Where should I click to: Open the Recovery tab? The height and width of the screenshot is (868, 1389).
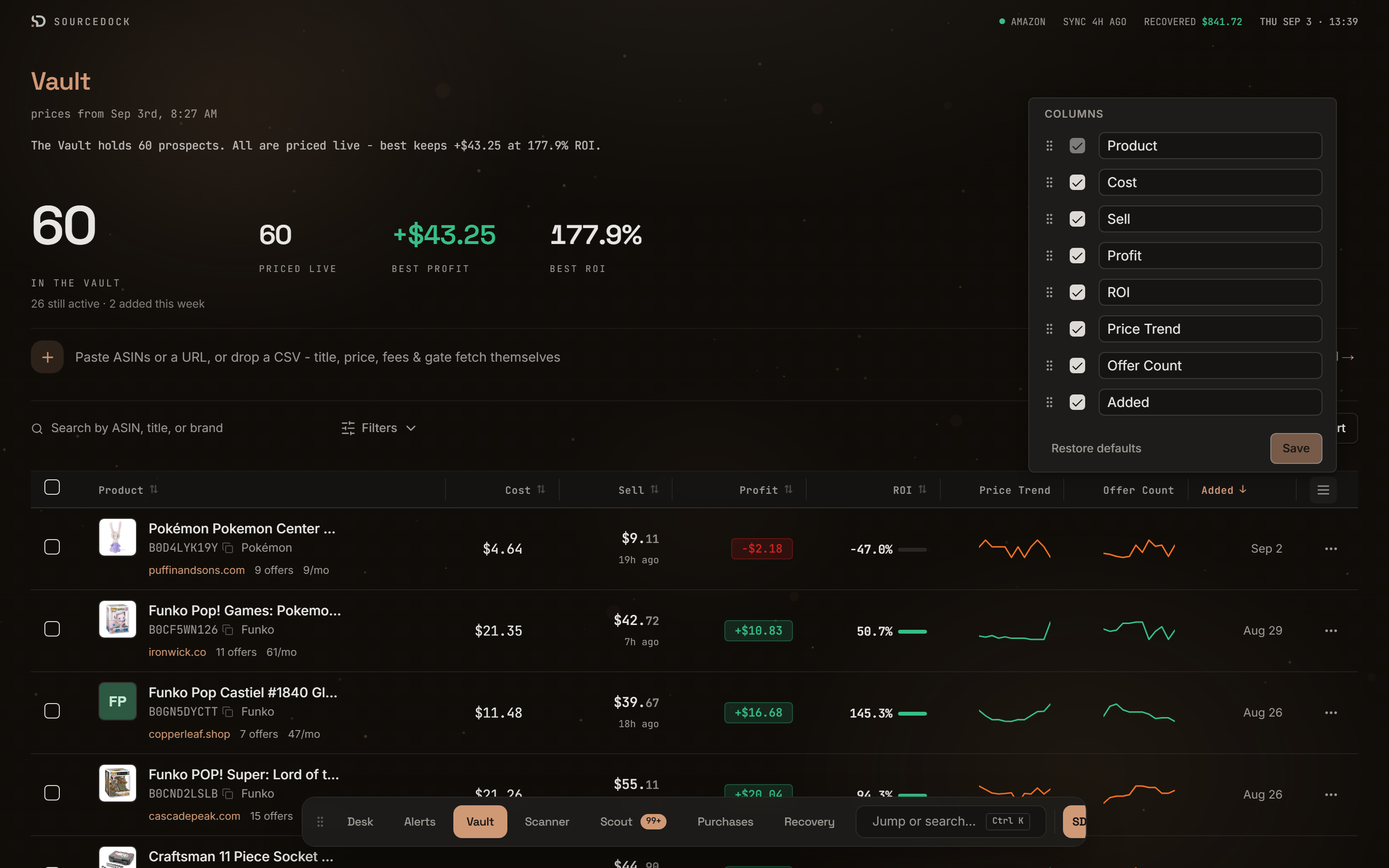(x=809, y=822)
